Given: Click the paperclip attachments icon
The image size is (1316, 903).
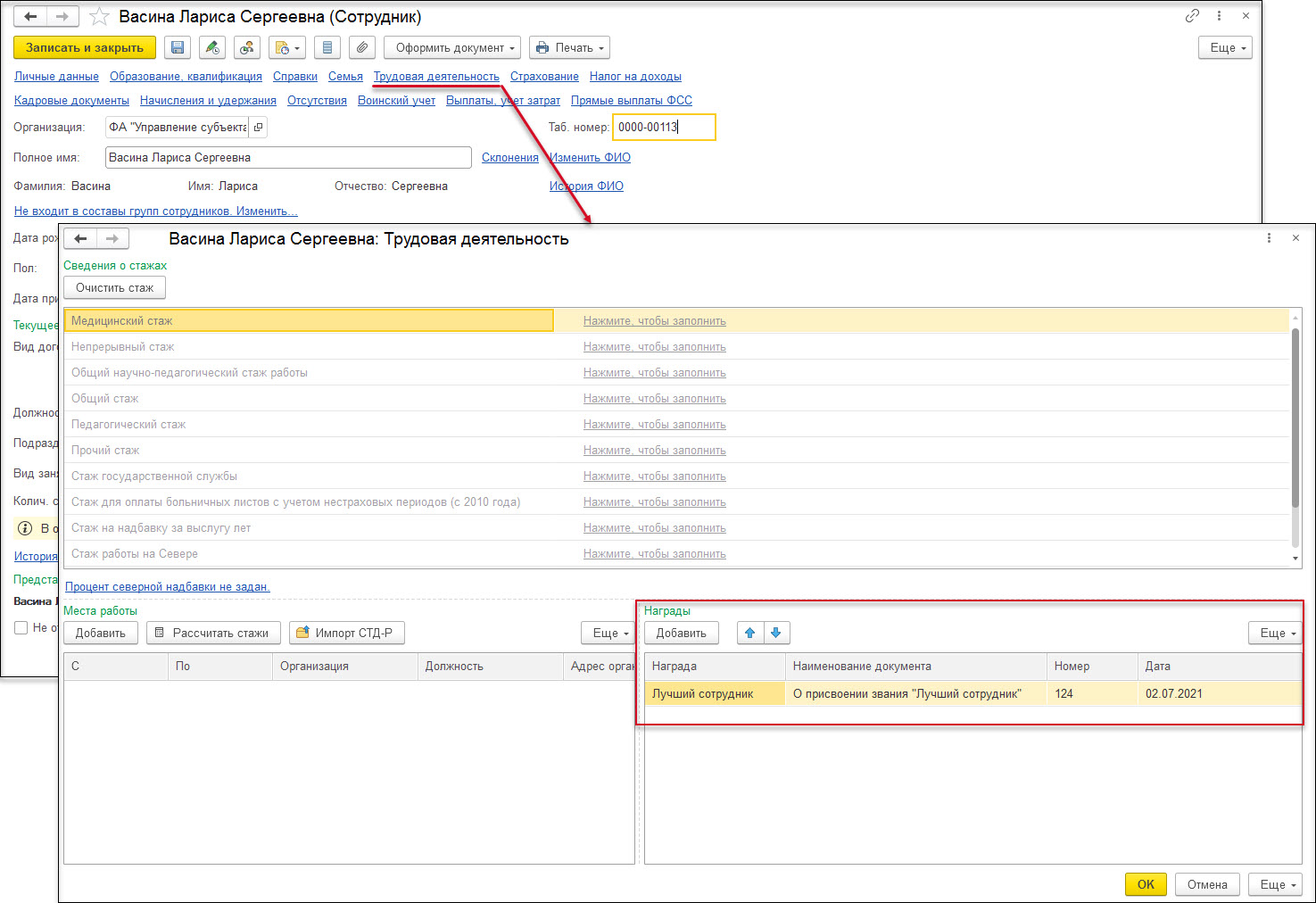Looking at the screenshot, I should pyautogui.click(x=361, y=48).
